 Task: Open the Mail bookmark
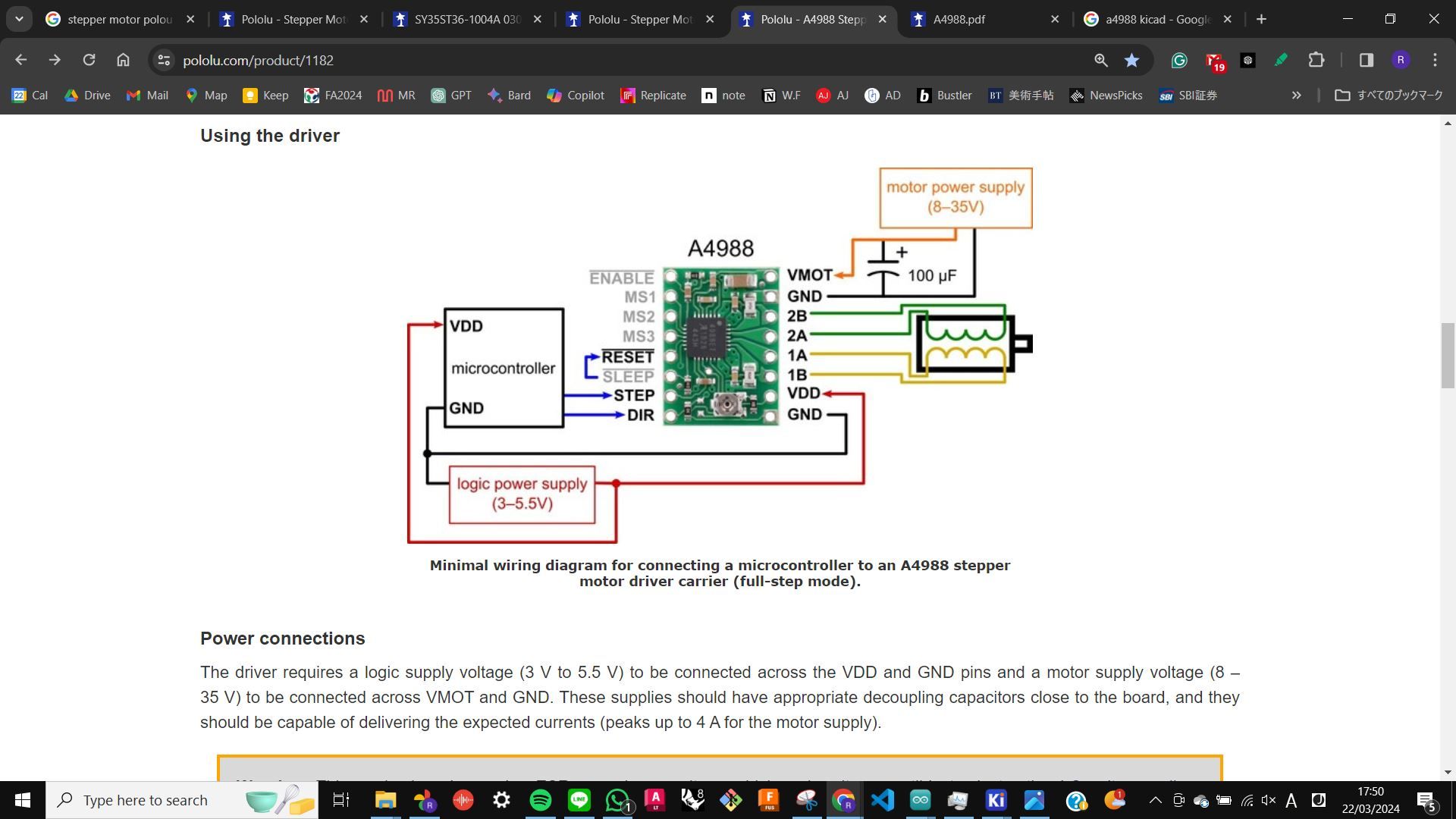pos(148,96)
